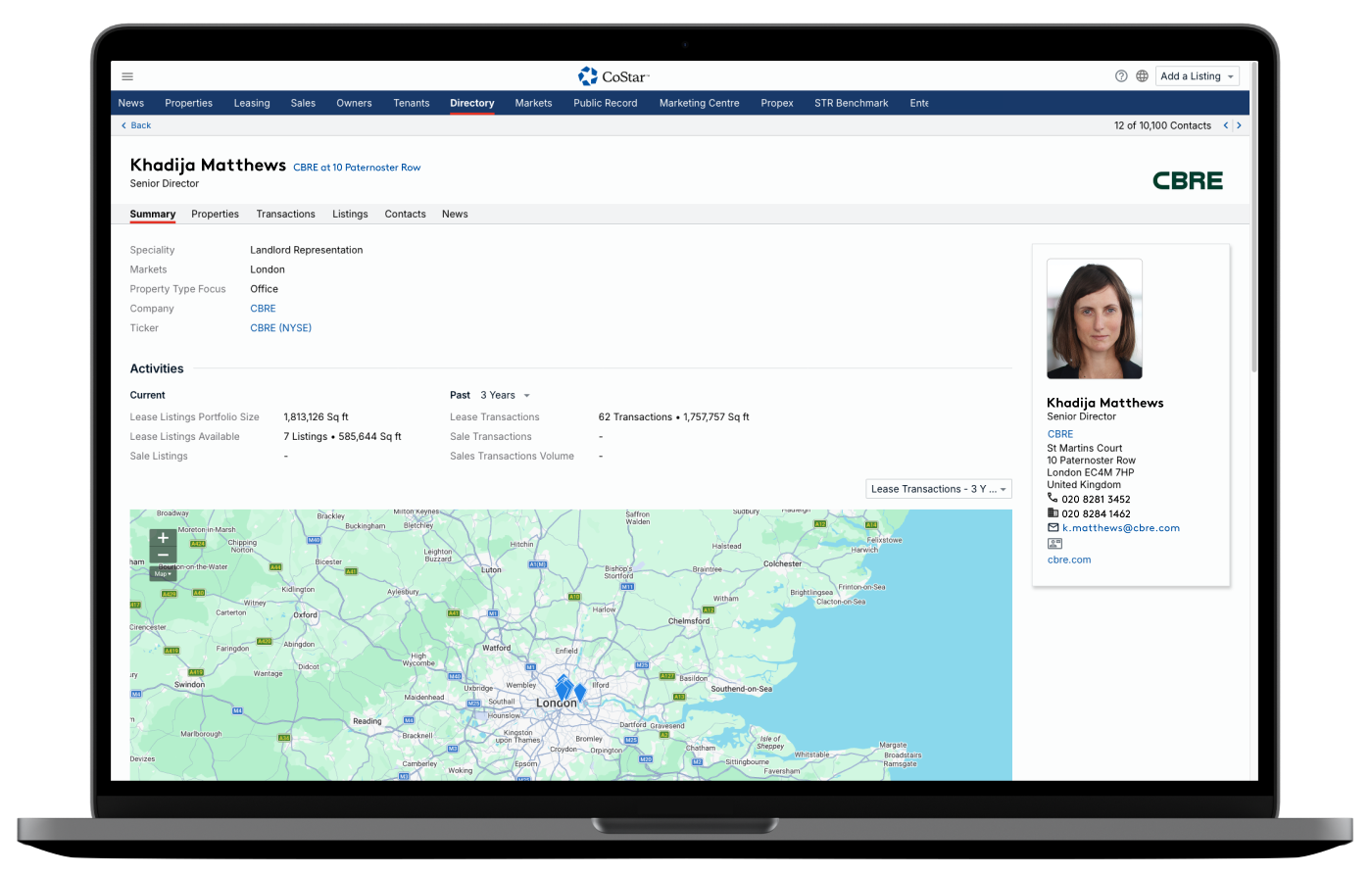
Task: Open the Past 3 Years dropdown
Action: (505, 395)
